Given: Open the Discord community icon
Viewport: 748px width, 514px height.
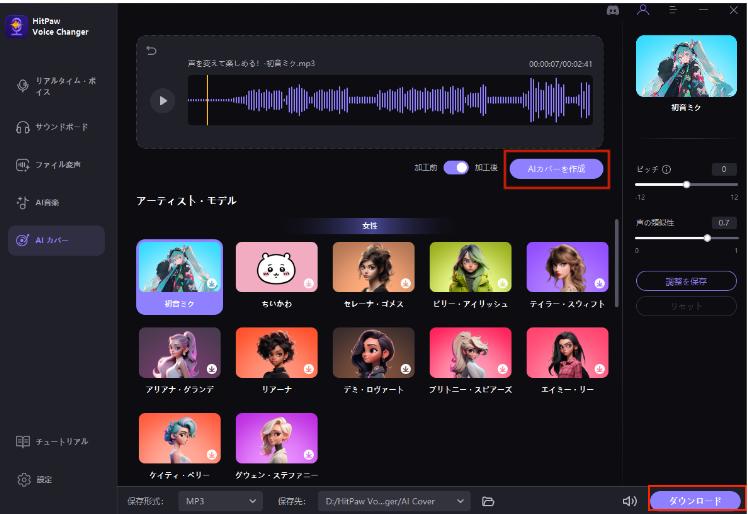Looking at the screenshot, I should [x=613, y=10].
